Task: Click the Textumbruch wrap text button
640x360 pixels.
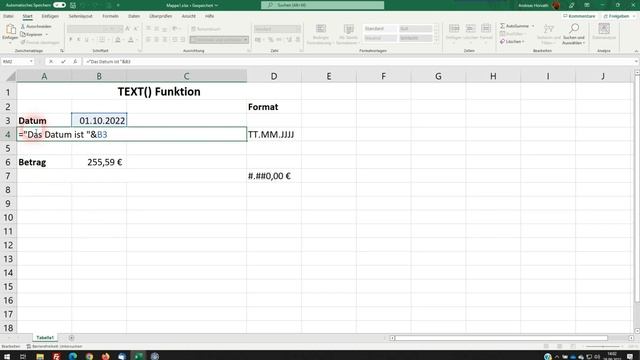Action: pos(206,29)
